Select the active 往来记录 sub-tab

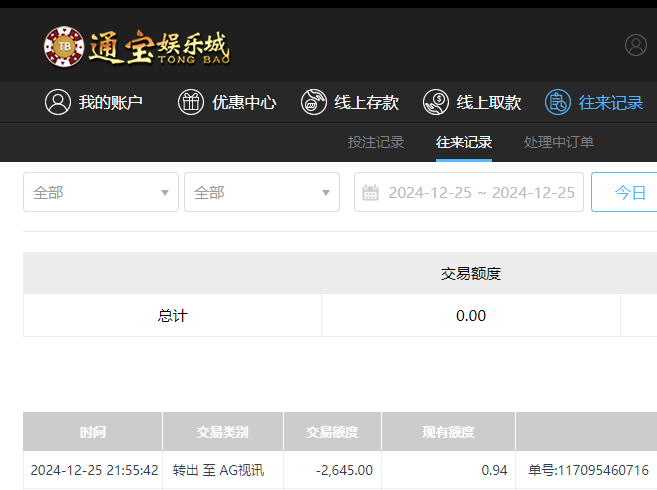click(x=464, y=142)
